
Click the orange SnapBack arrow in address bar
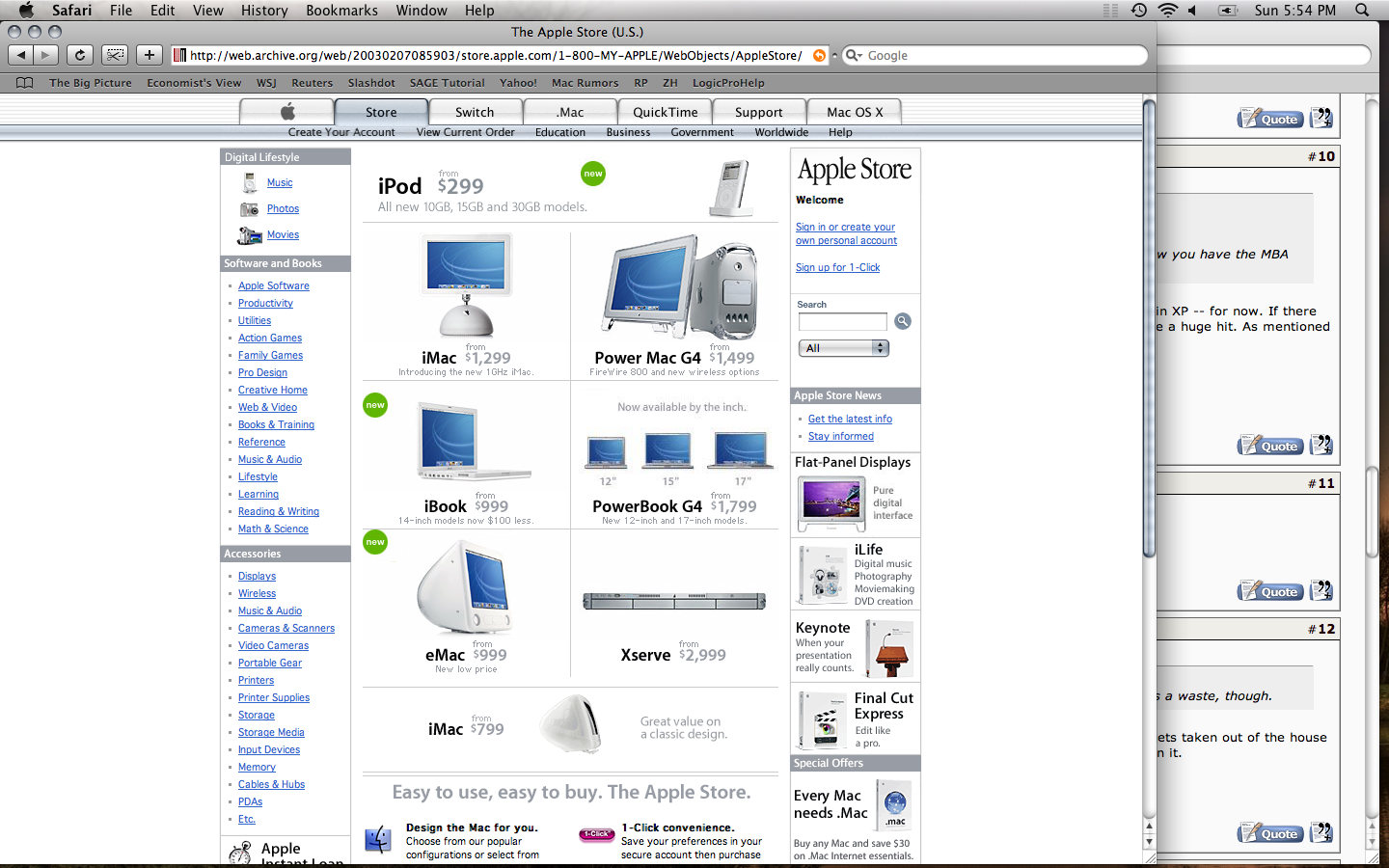819,56
